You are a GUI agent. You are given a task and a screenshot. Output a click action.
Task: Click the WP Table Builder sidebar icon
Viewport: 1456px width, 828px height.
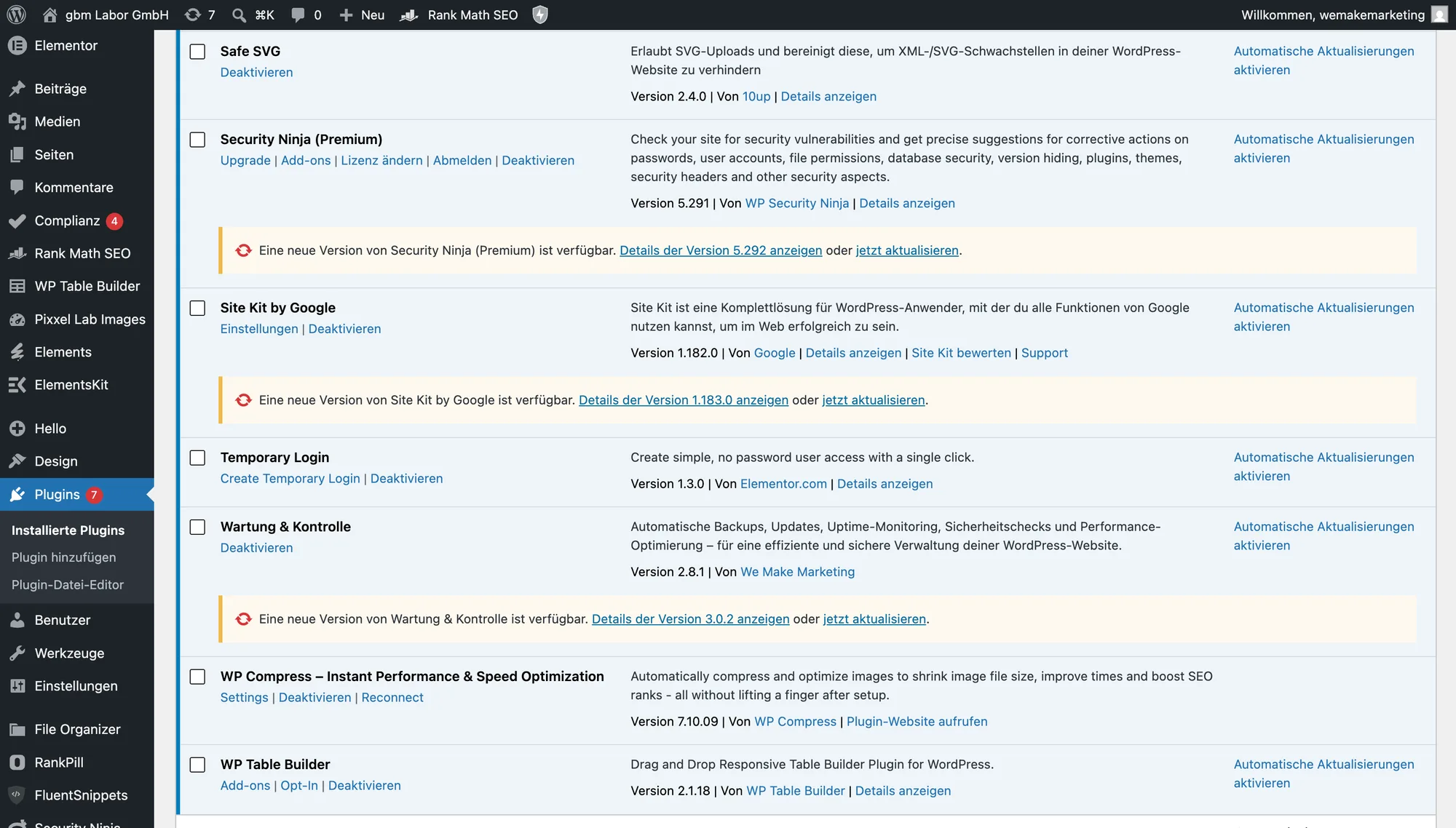click(x=17, y=286)
